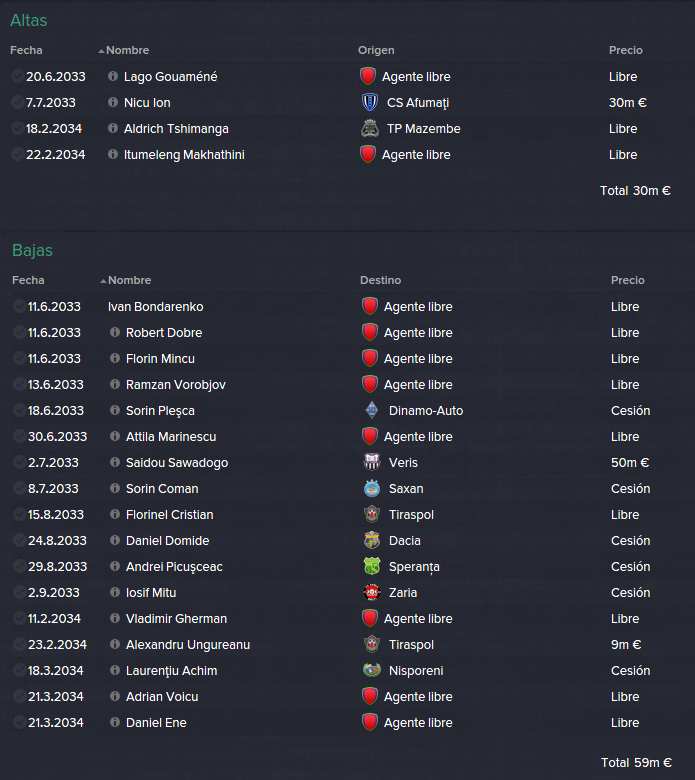Open info icon beside Saidou Sawadogo

(115, 462)
